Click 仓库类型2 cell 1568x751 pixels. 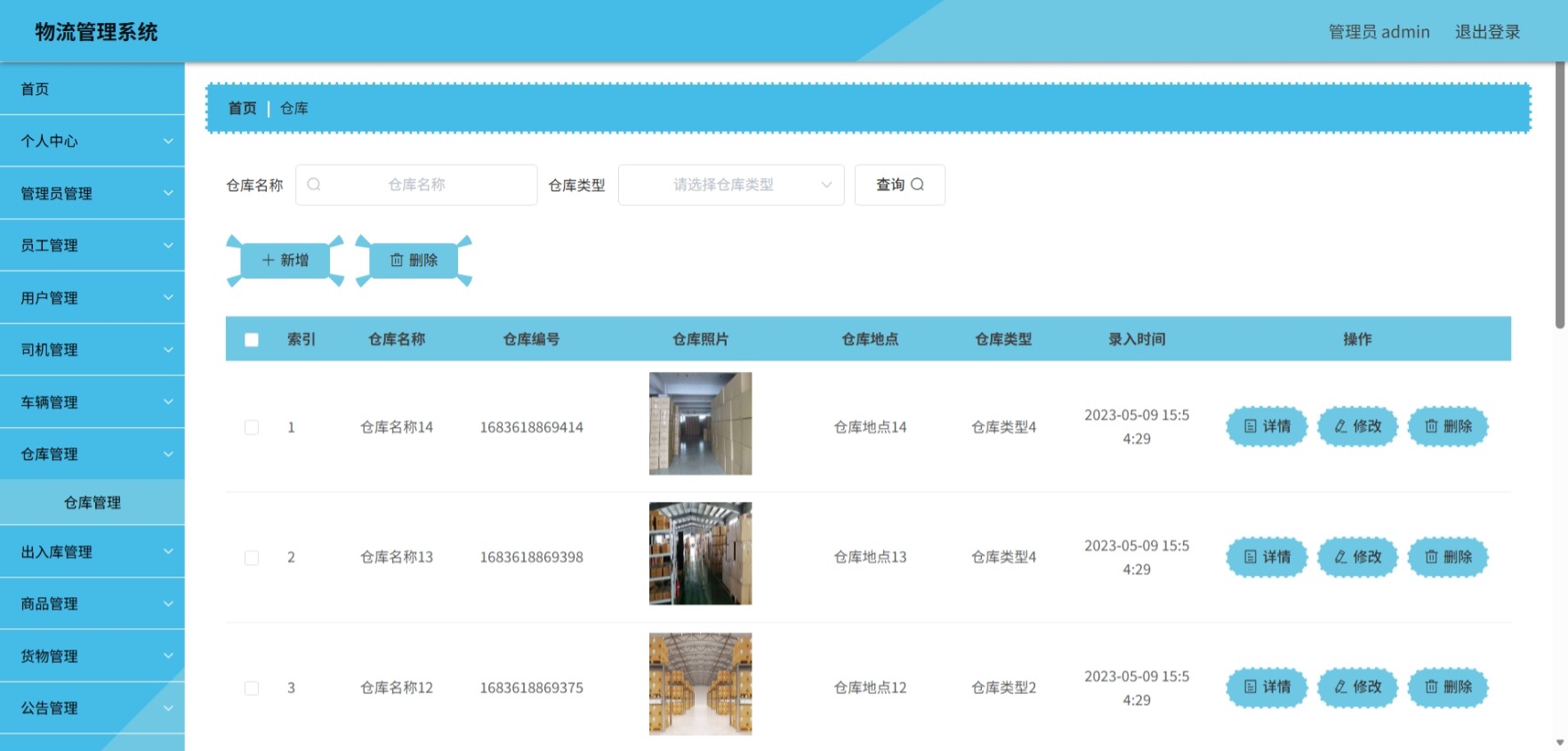pos(1003,688)
